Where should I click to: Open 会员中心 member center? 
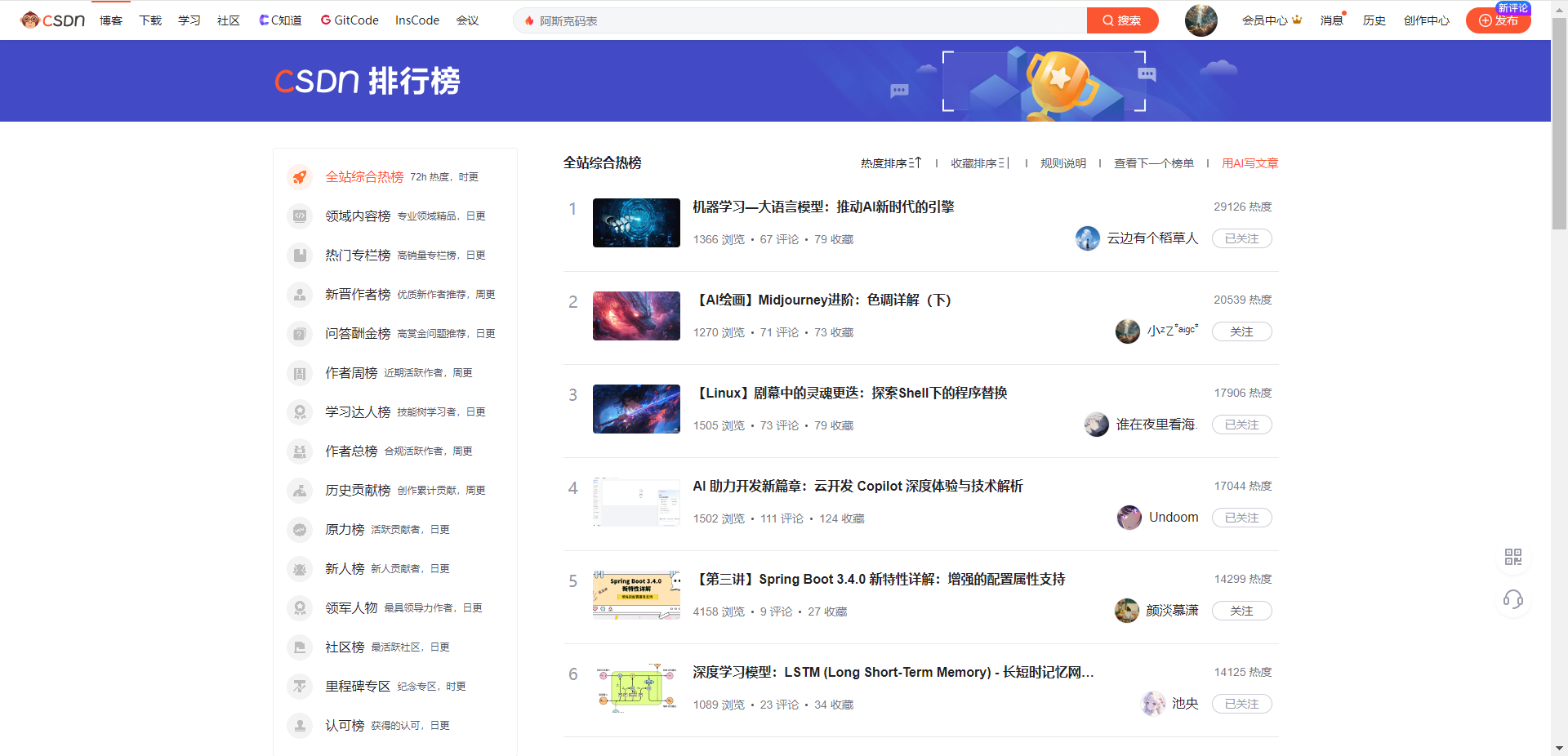pyautogui.click(x=1272, y=20)
